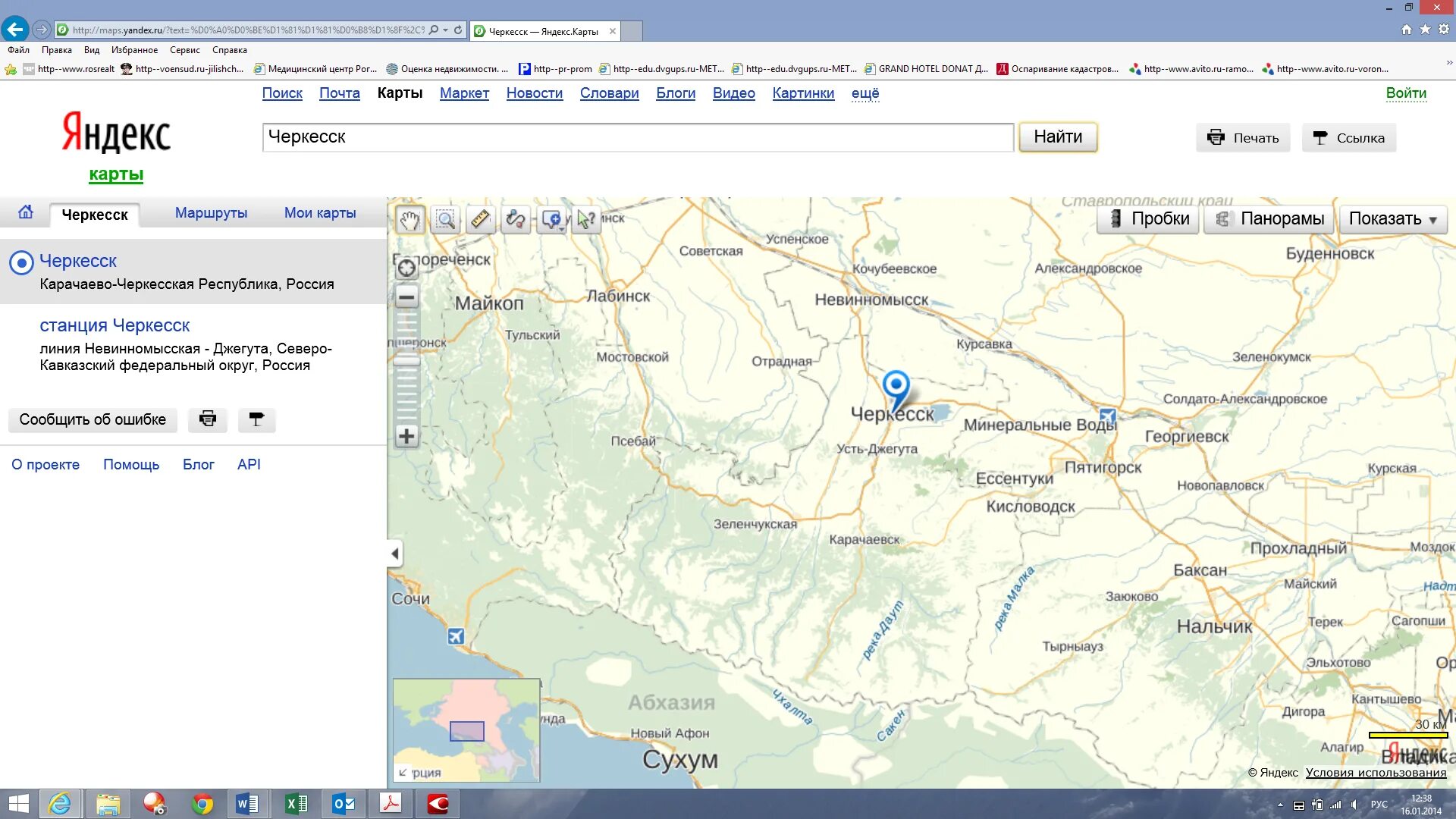The image size is (1456, 819).
Task: Click the zoom in plus button on map
Action: (407, 436)
